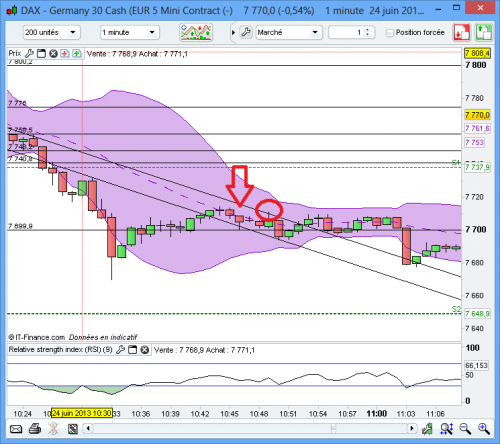
Task: Click the 7 770,0 yellow price label
Action: (477, 115)
